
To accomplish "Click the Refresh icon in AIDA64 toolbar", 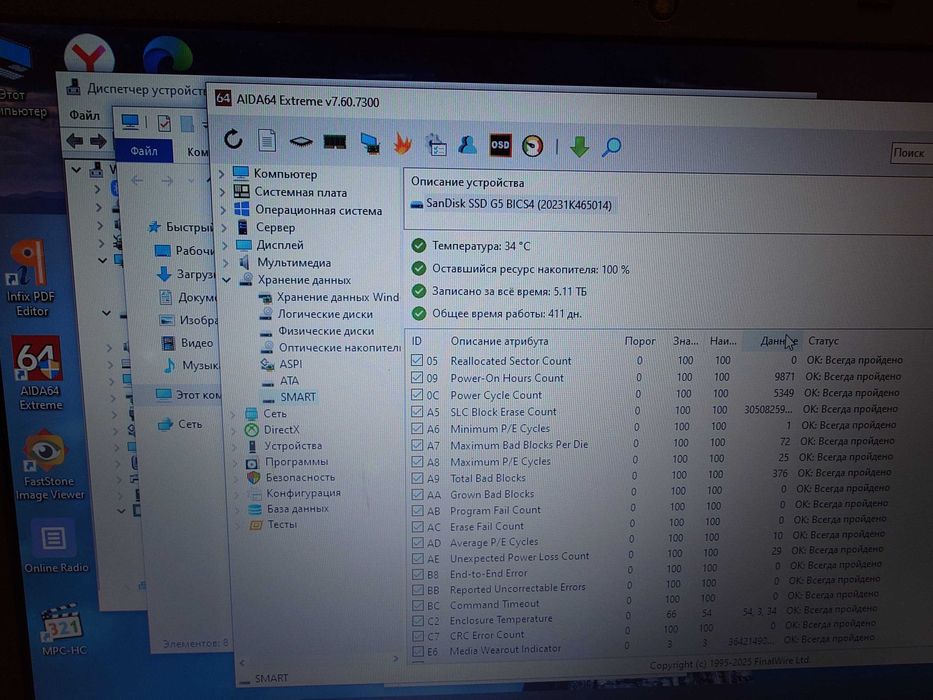I will coord(233,140).
